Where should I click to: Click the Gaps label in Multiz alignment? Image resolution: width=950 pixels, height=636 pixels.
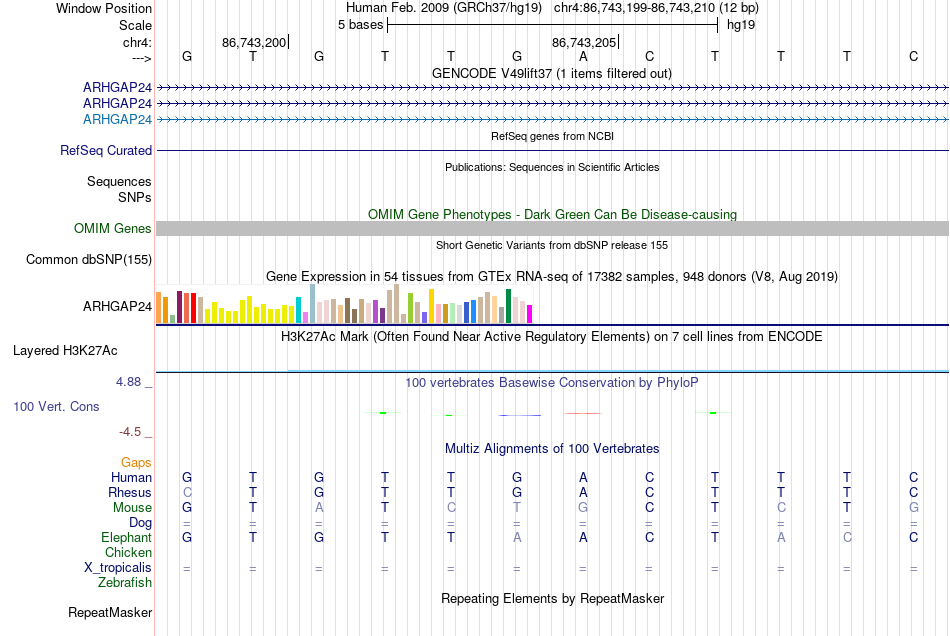tap(136, 463)
